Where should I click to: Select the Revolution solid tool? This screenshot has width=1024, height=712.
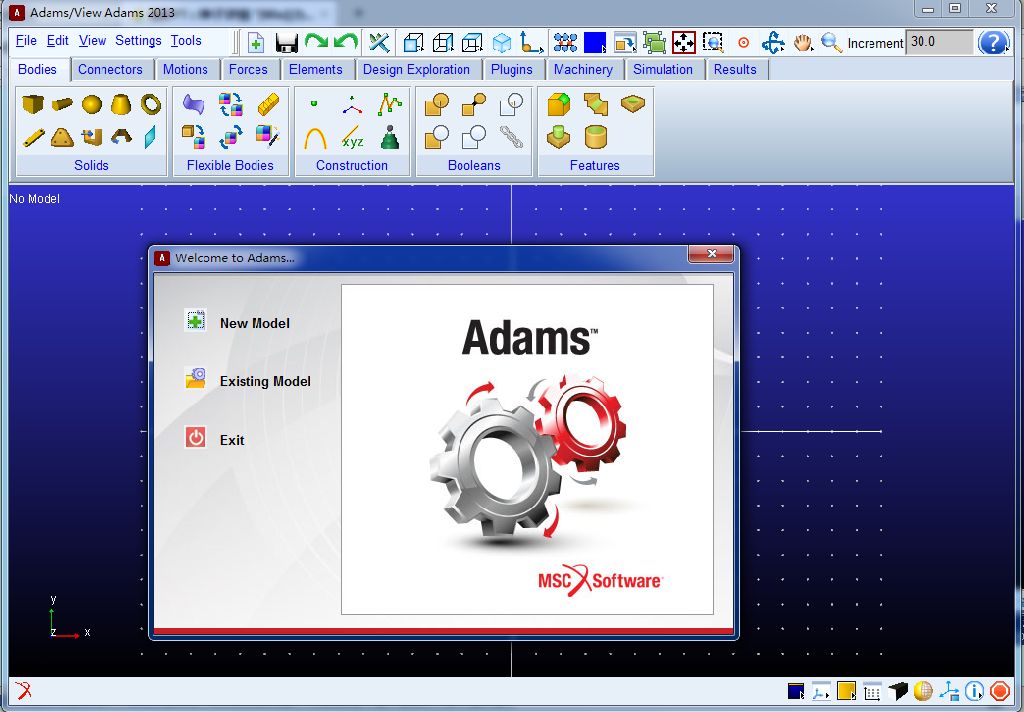(x=121, y=137)
